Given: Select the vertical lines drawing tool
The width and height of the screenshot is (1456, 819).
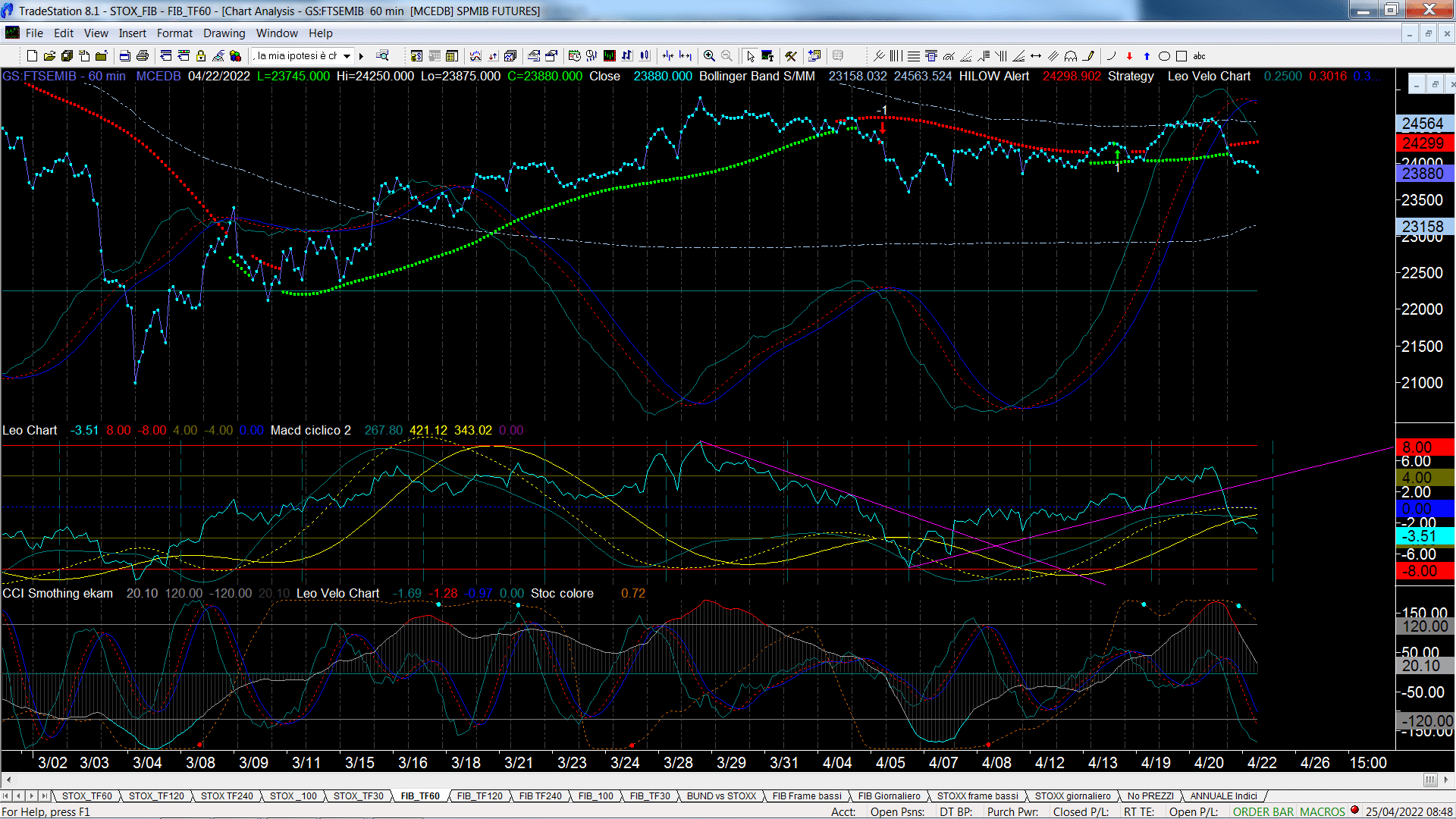Looking at the screenshot, I should [x=896, y=56].
